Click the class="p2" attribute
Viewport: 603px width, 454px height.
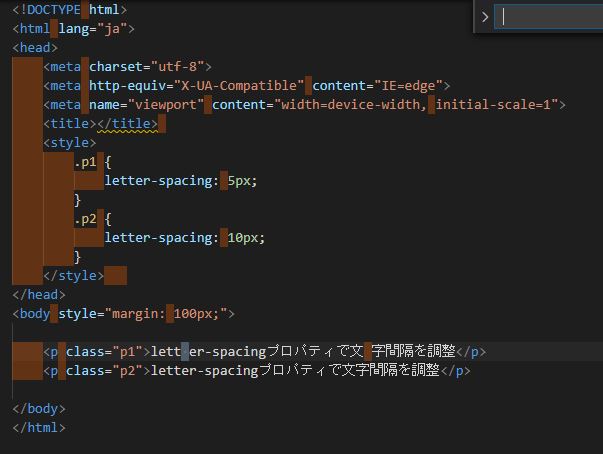(x=104, y=371)
